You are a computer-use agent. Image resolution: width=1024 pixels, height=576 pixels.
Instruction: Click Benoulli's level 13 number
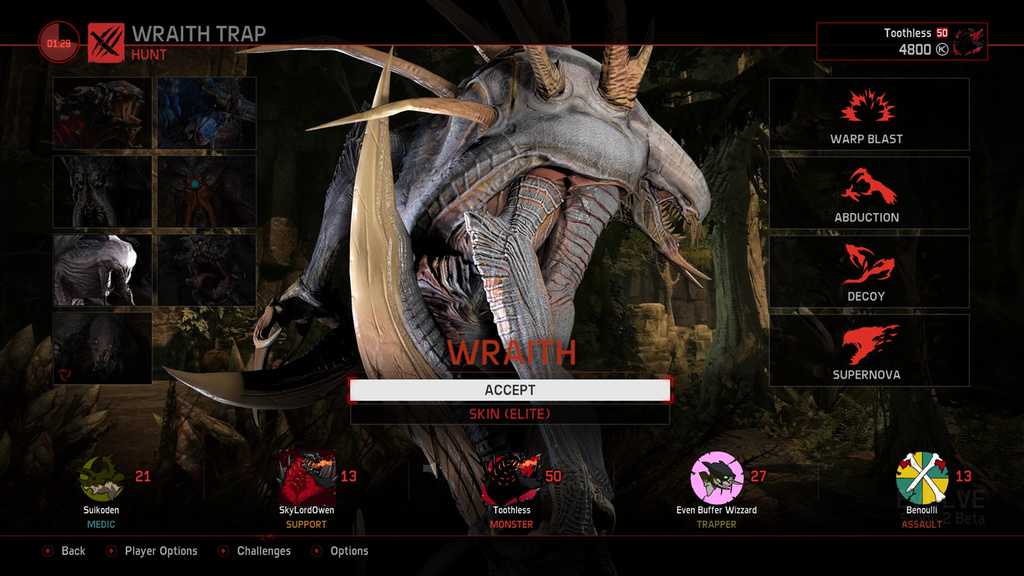pos(964,476)
